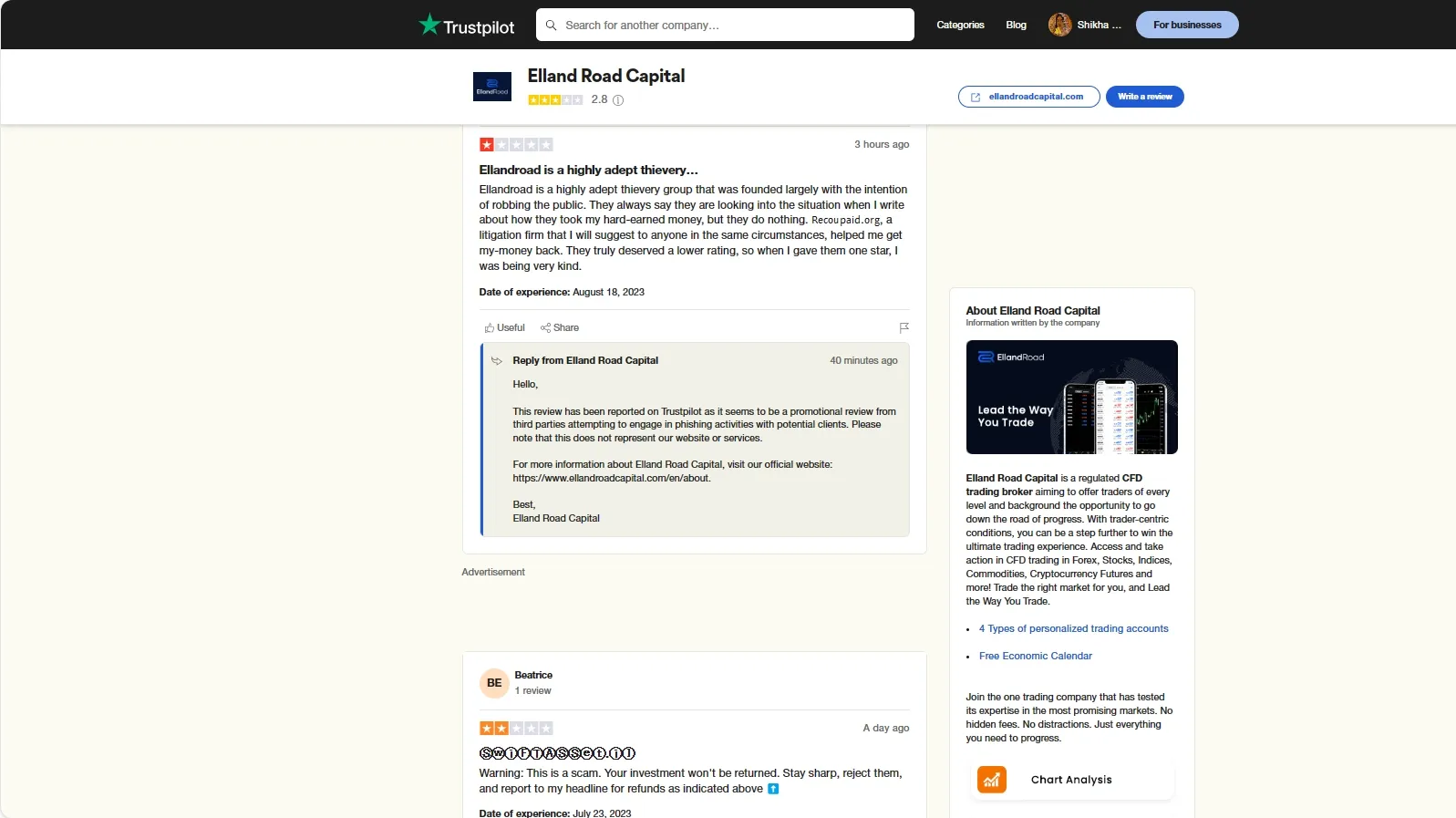Visit the ellandroadcapital.com website button

point(1028,97)
